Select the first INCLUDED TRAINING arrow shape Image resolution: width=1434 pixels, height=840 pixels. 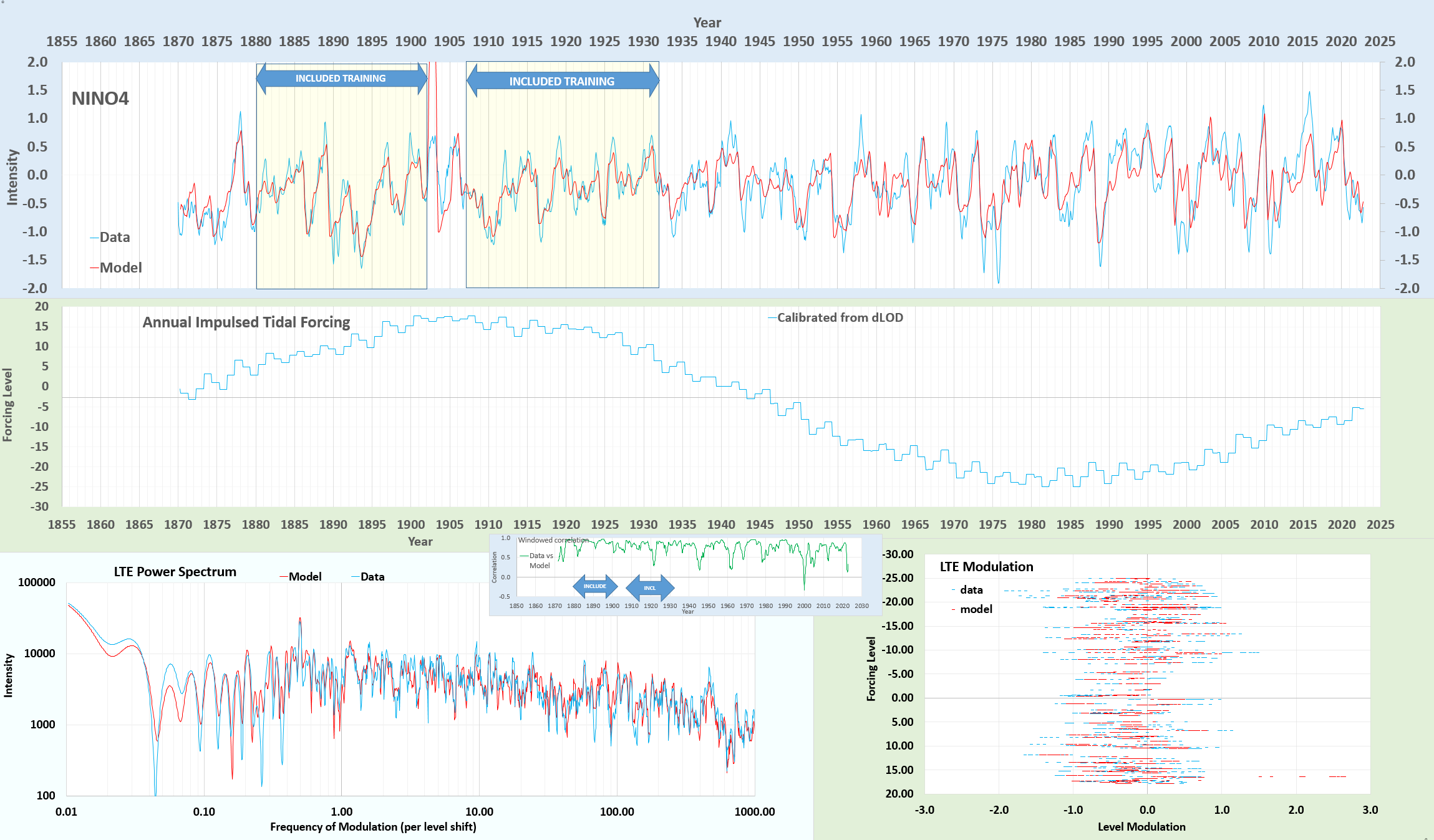click(341, 79)
